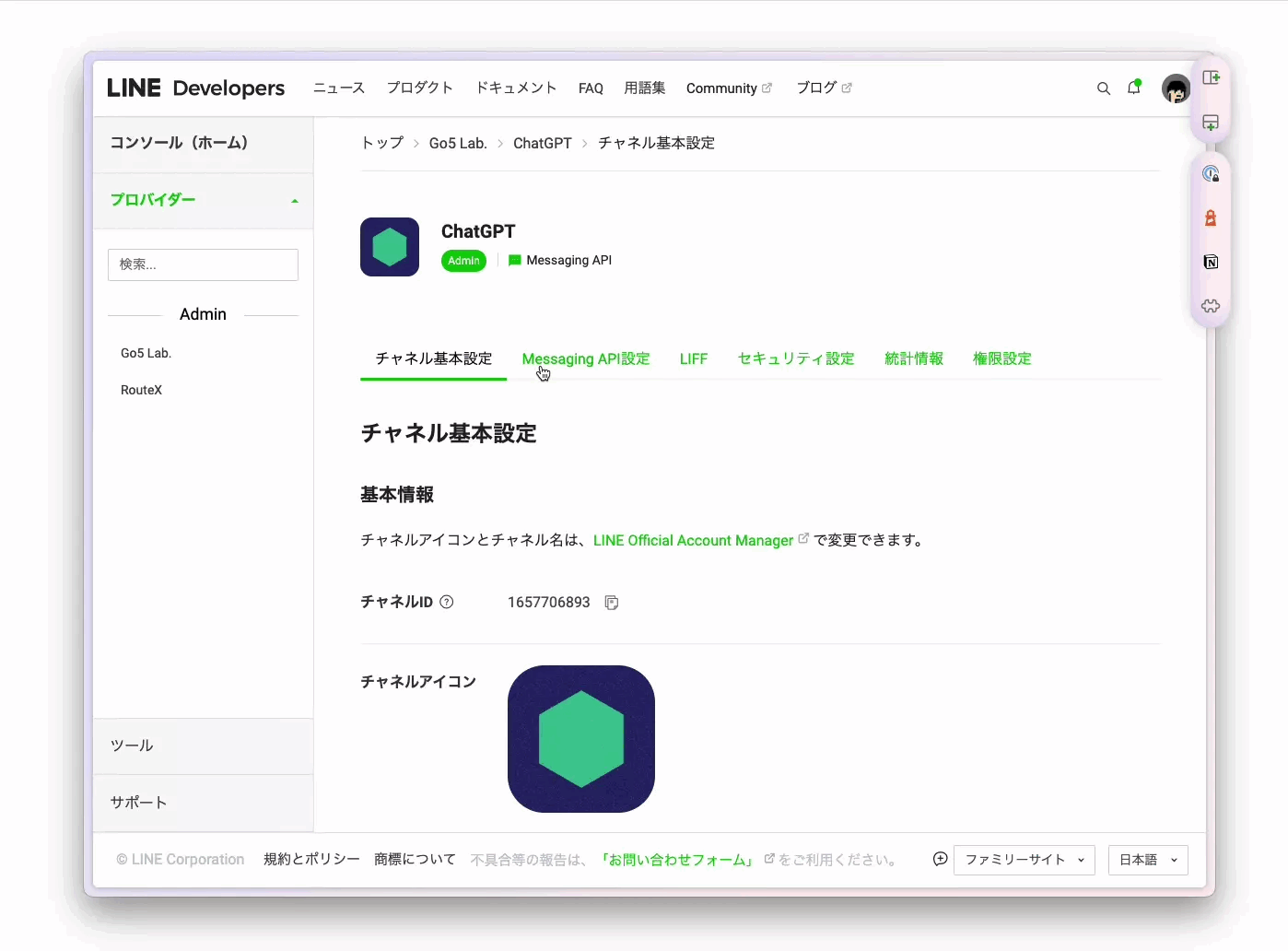Open the puzzle-piece extensions icon

pos(1211,306)
